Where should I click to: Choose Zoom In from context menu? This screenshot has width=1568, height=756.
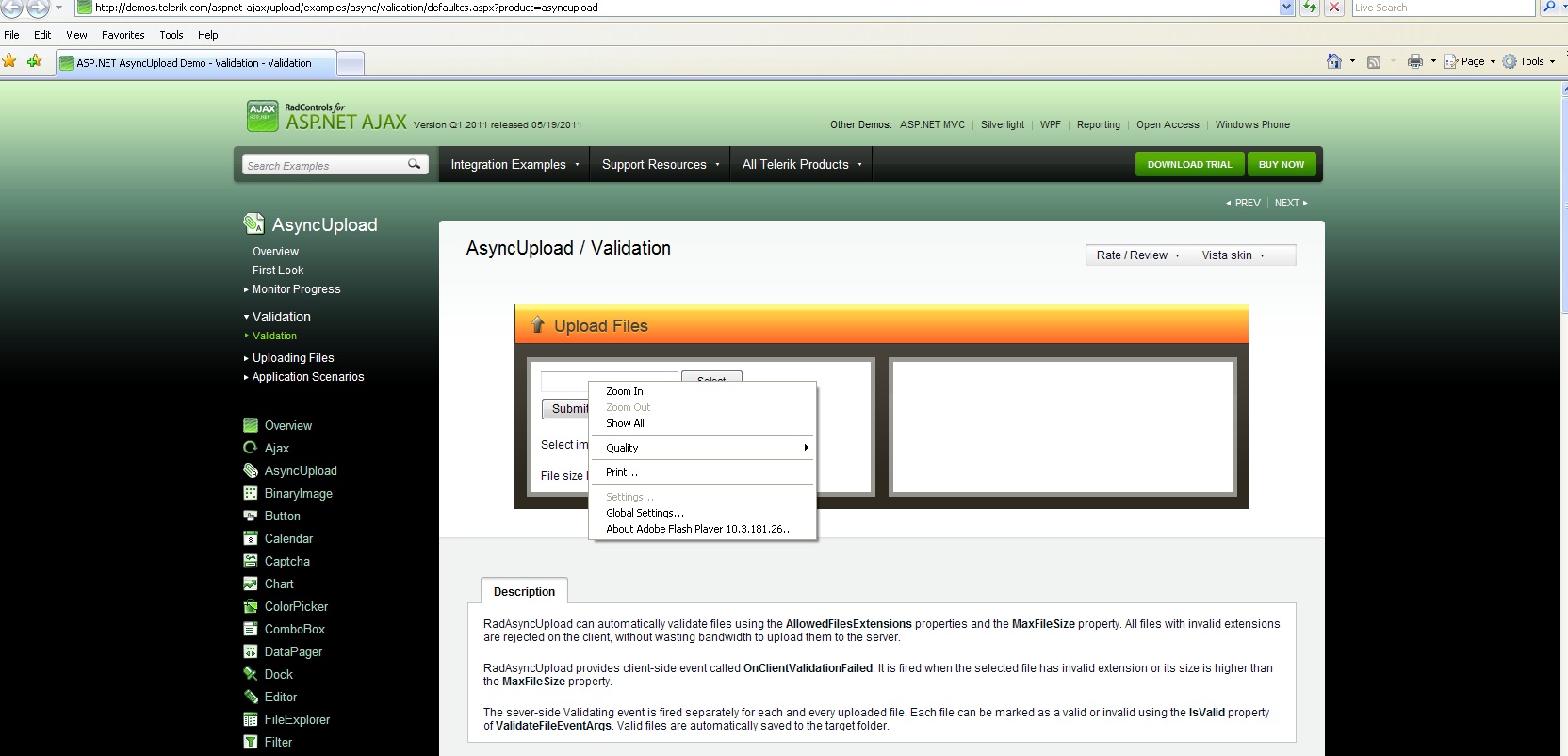tap(703, 391)
